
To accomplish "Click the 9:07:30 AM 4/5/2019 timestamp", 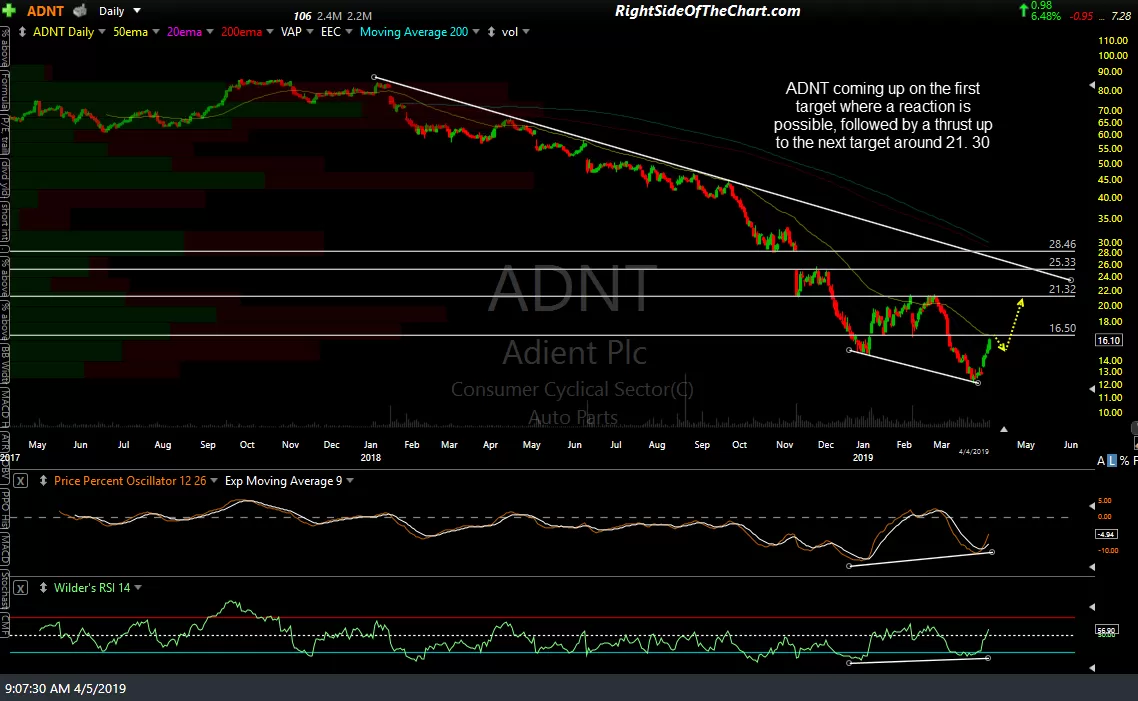I will pos(65,689).
